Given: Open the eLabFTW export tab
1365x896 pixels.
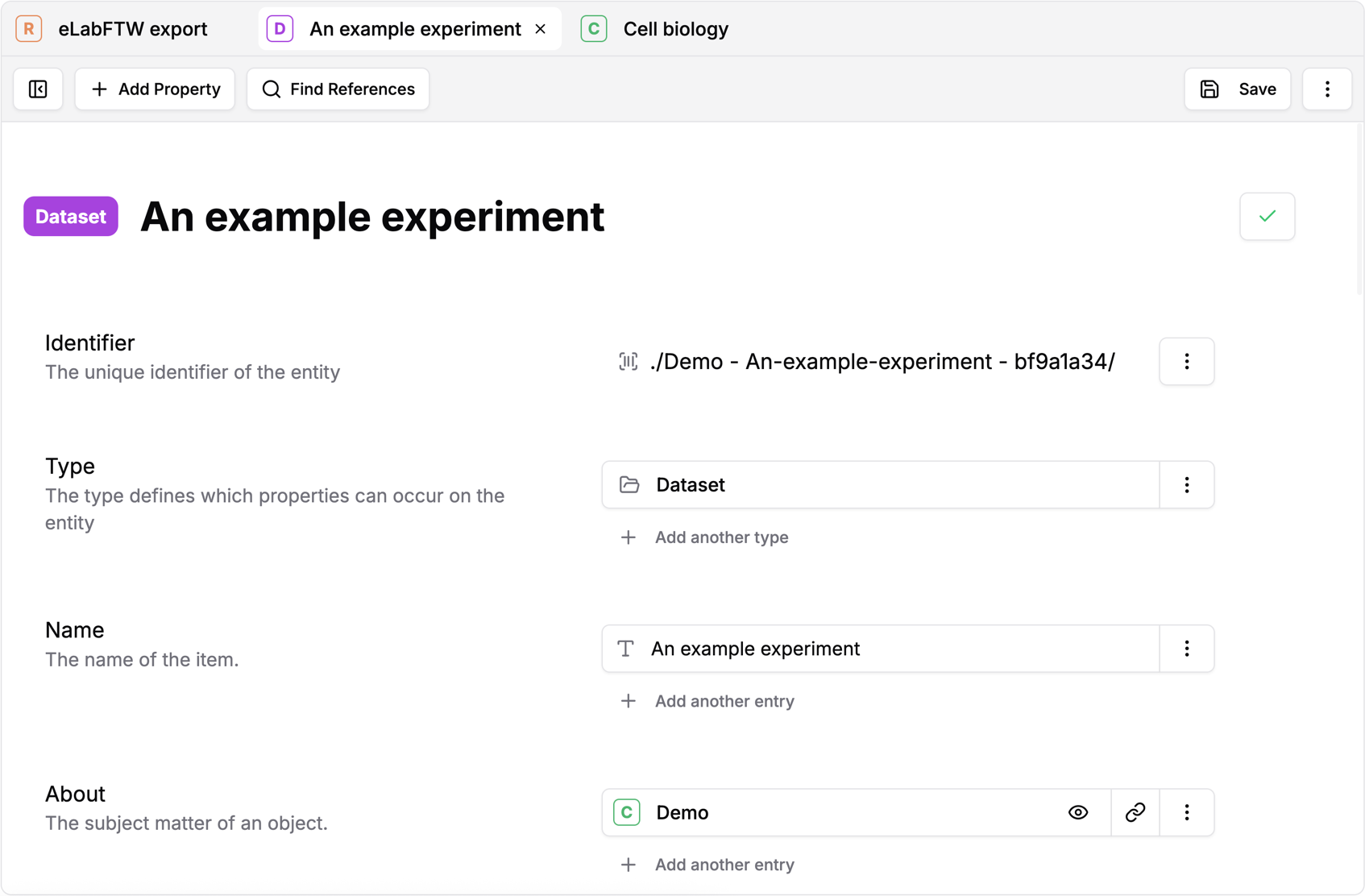Looking at the screenshot, I should point(131,28).
